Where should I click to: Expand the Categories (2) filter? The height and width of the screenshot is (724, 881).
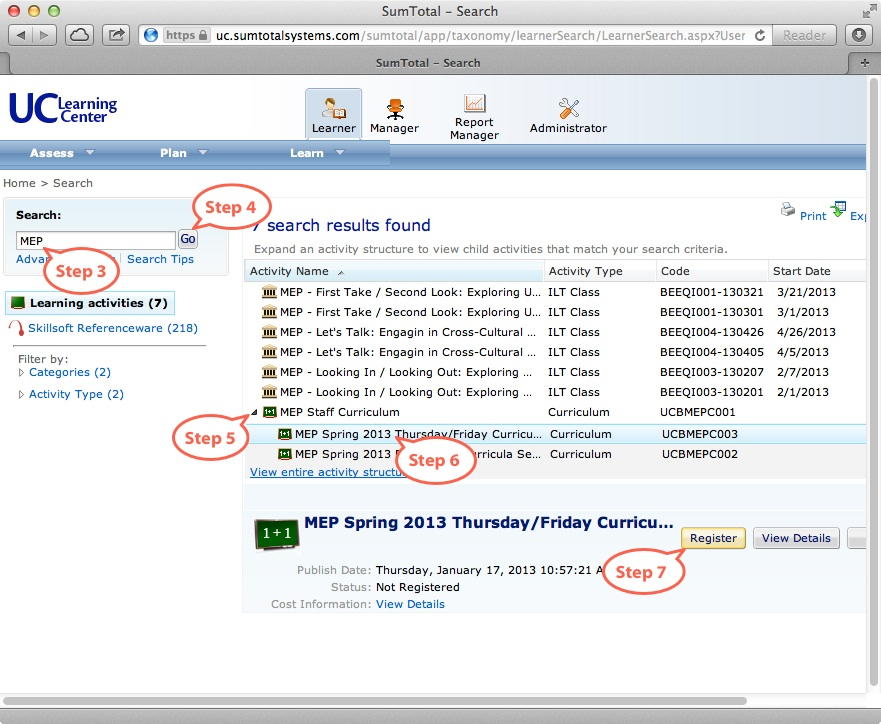tap(22, 373)
